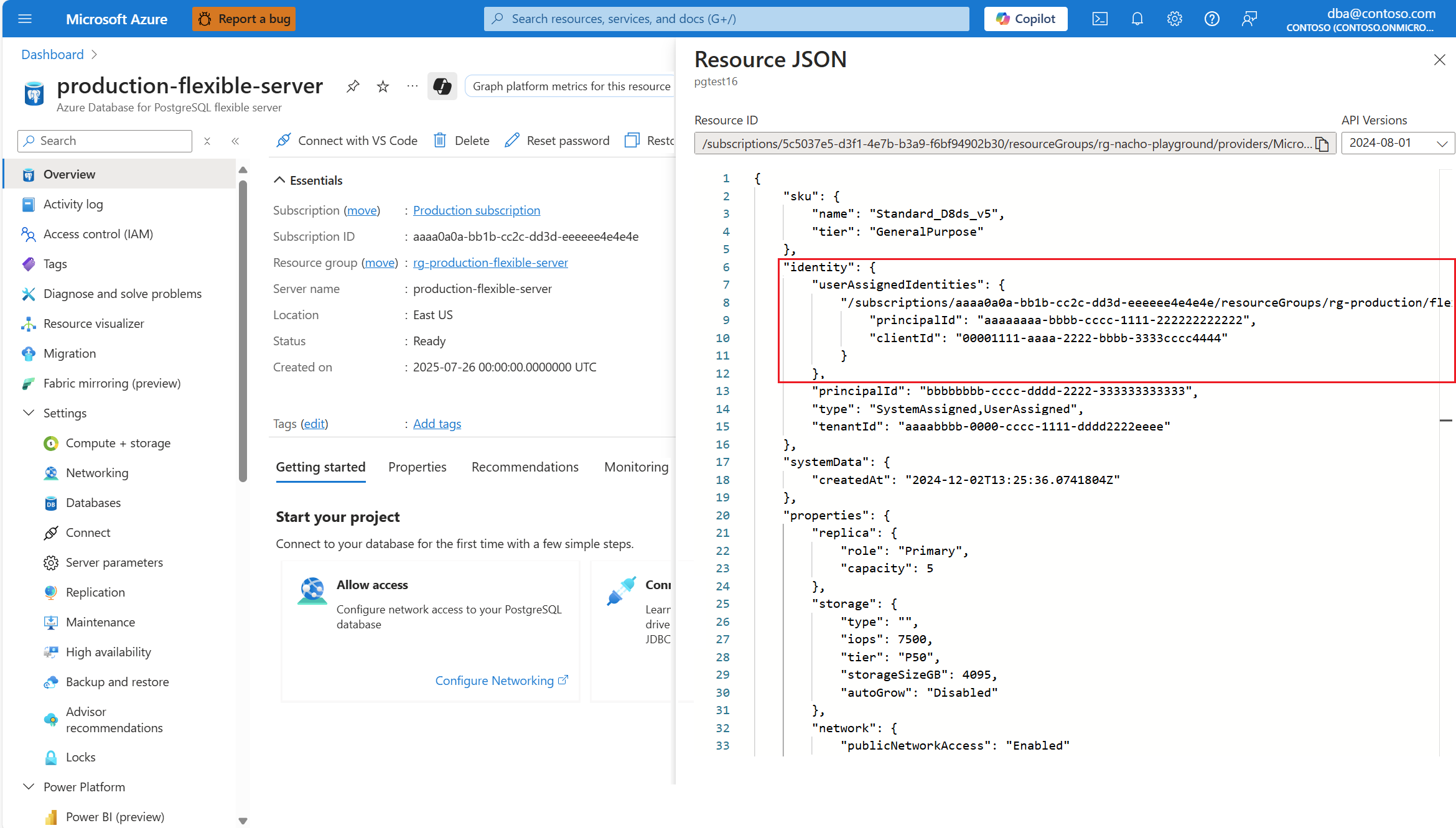1456x828 pixels.
Task: Open the Monitoring tab
Action: click(636, 467)
